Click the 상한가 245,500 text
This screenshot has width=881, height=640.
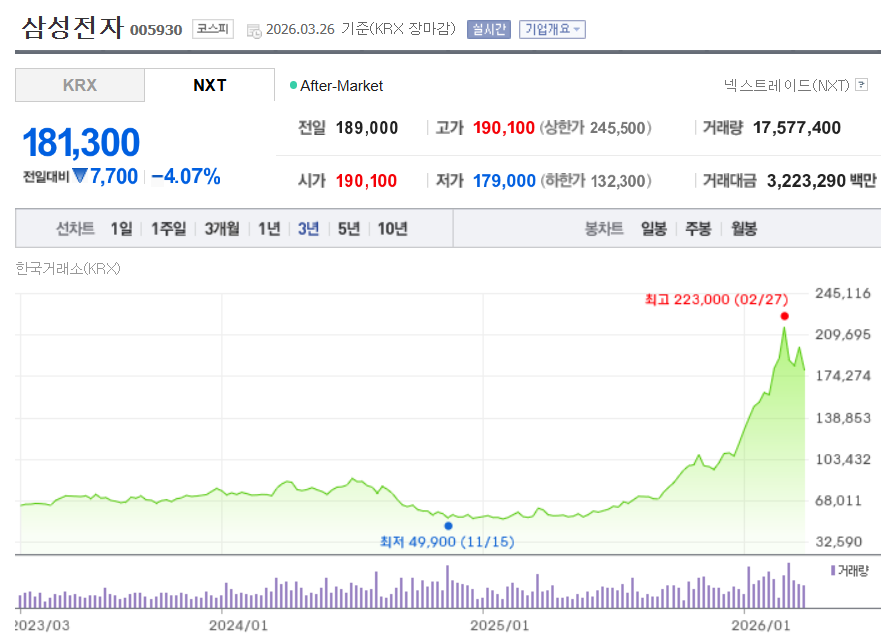[596, 128]
